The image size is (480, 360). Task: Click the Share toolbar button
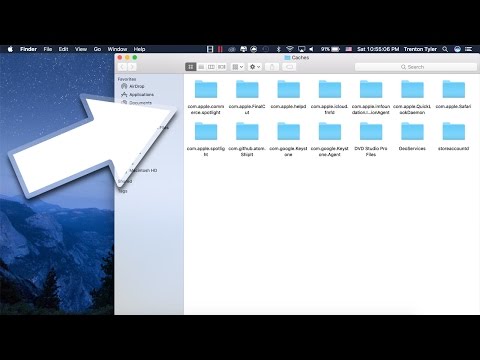(x=272, y=67)
